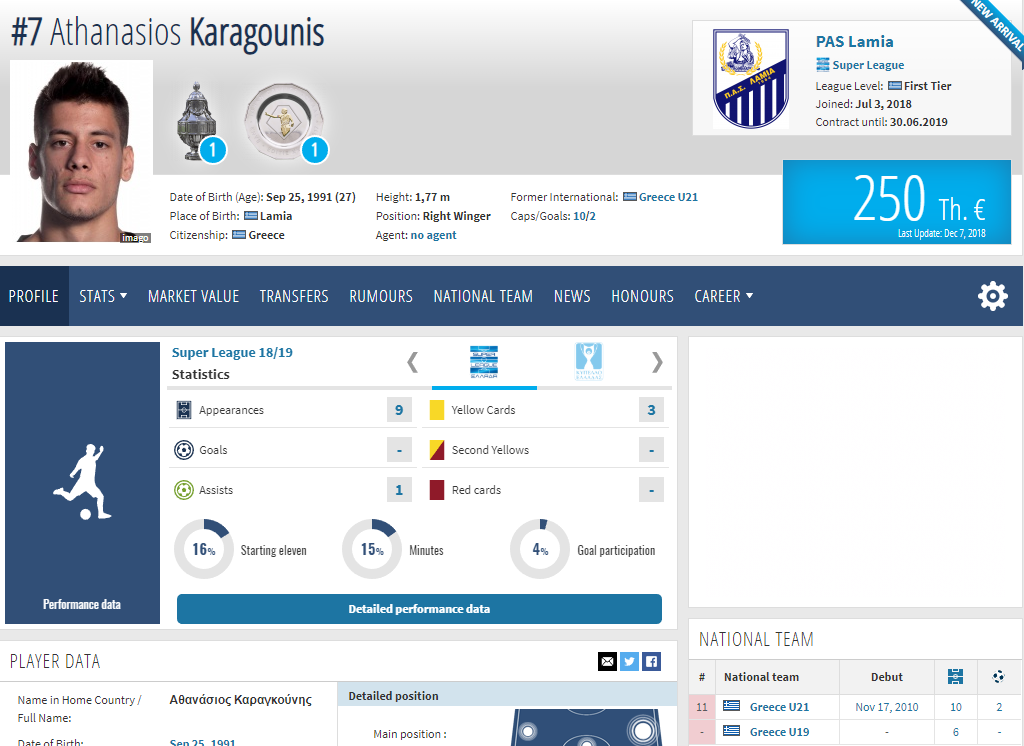Open the settings gear icon in navigation bar
1024x746 pixels.
click(993, 296)
